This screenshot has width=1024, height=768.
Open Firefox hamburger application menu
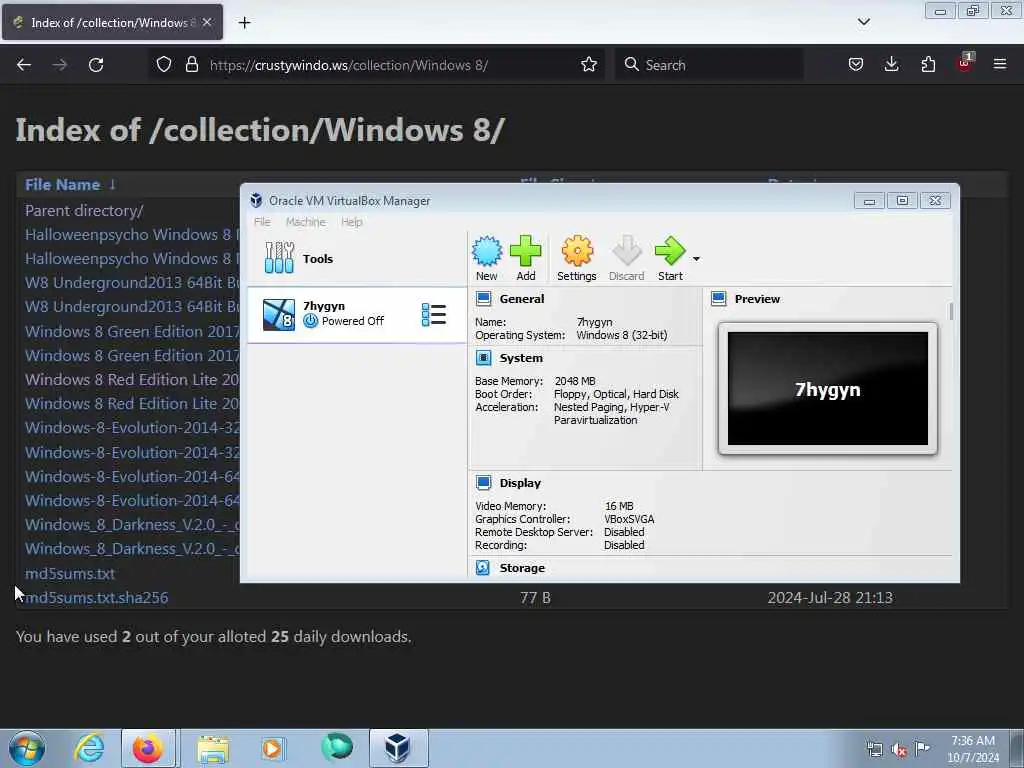pos(999,65)
